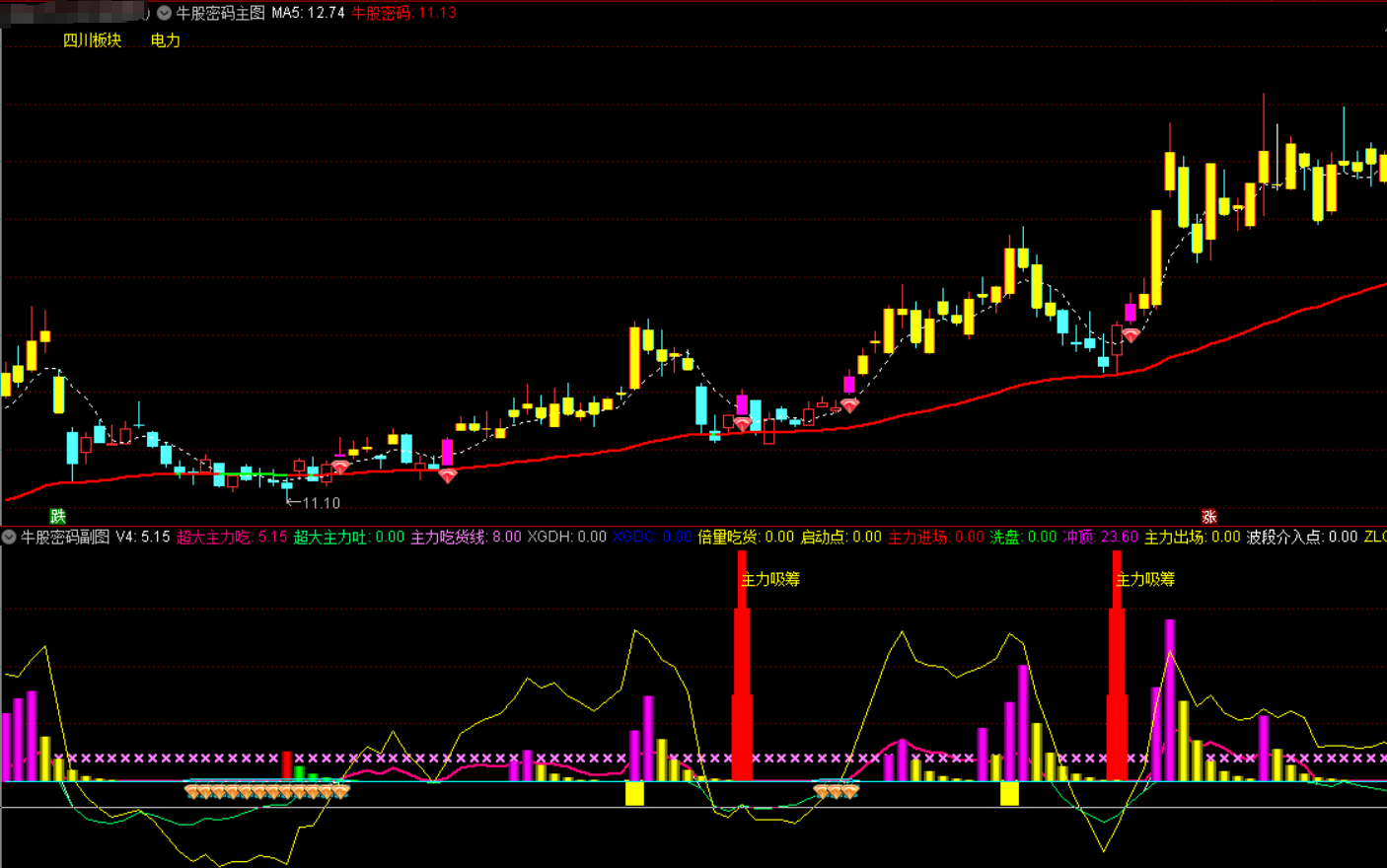1387x868 pixels.
Task: Select the MA5: 12.74 readout
Action: (x=308, y=13)
